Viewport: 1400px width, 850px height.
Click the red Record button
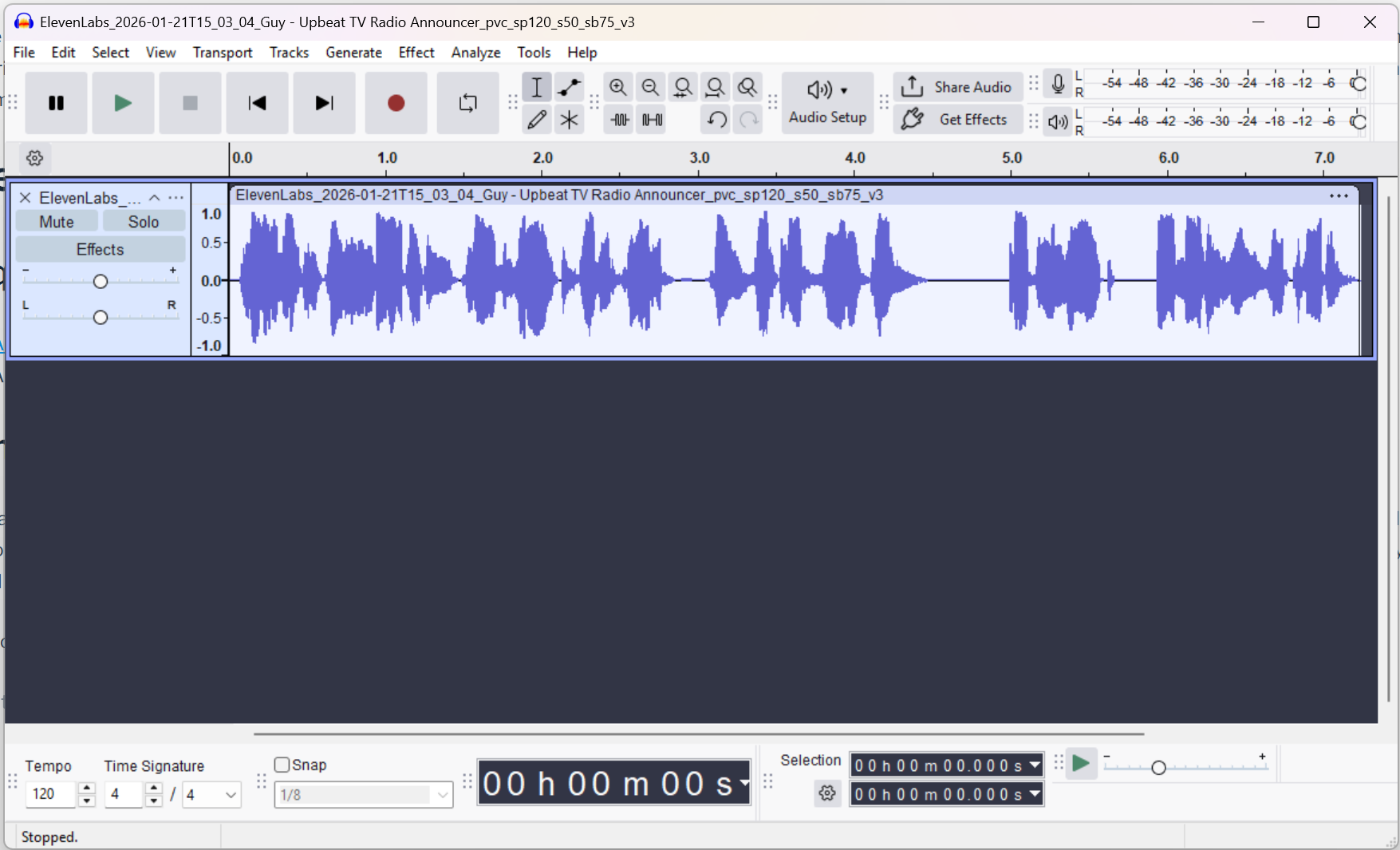pos(396,103)
